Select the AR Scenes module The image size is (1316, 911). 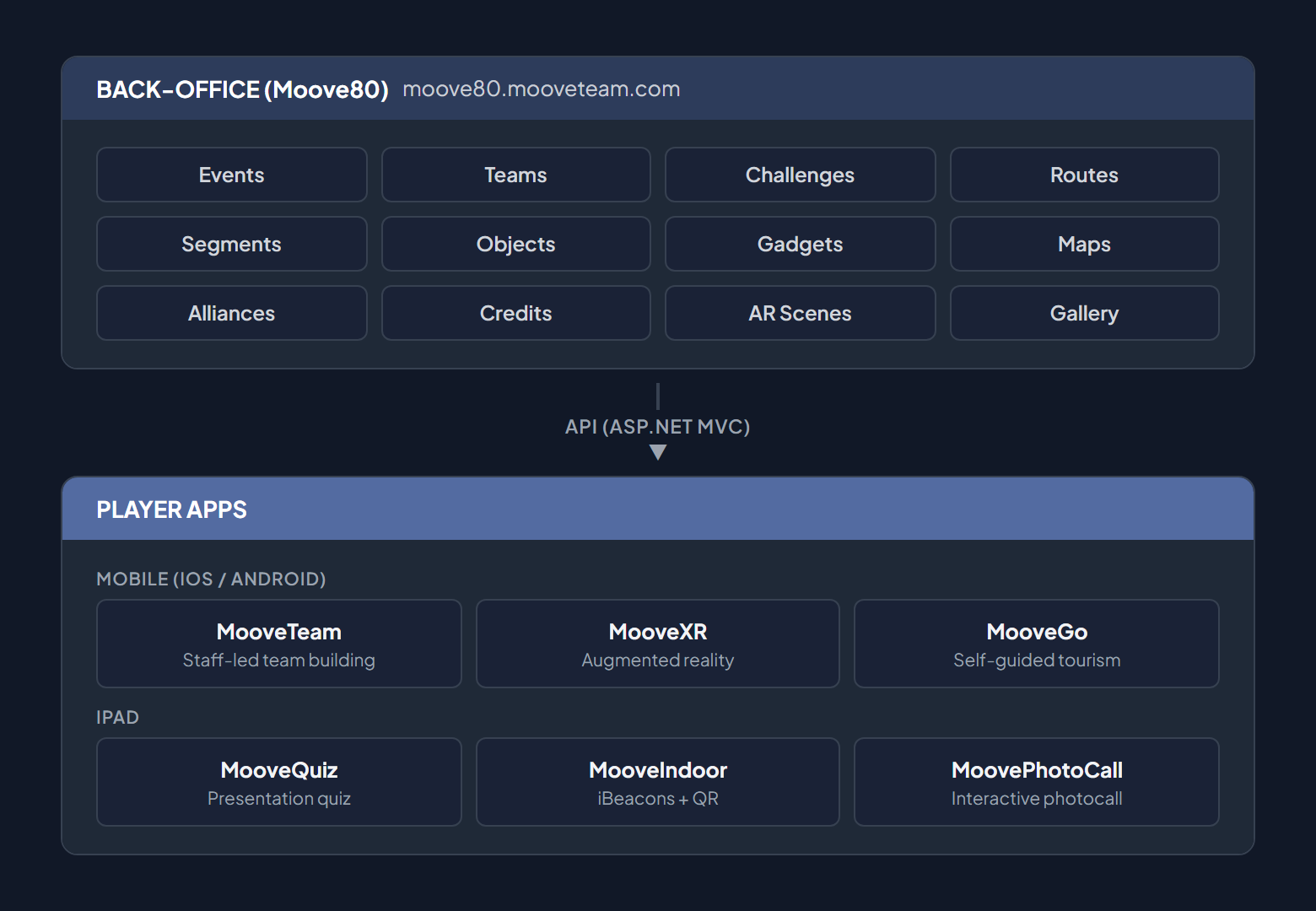tap(800, 313)
